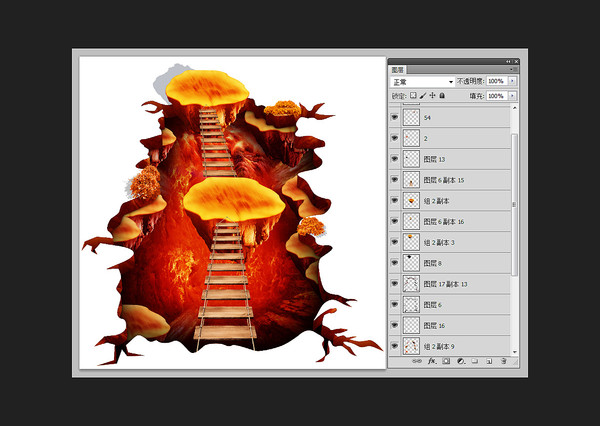Screen dimensions: 600x426
Task: Click the lock image pixels brush icon
Action: [x=423, y=96]
